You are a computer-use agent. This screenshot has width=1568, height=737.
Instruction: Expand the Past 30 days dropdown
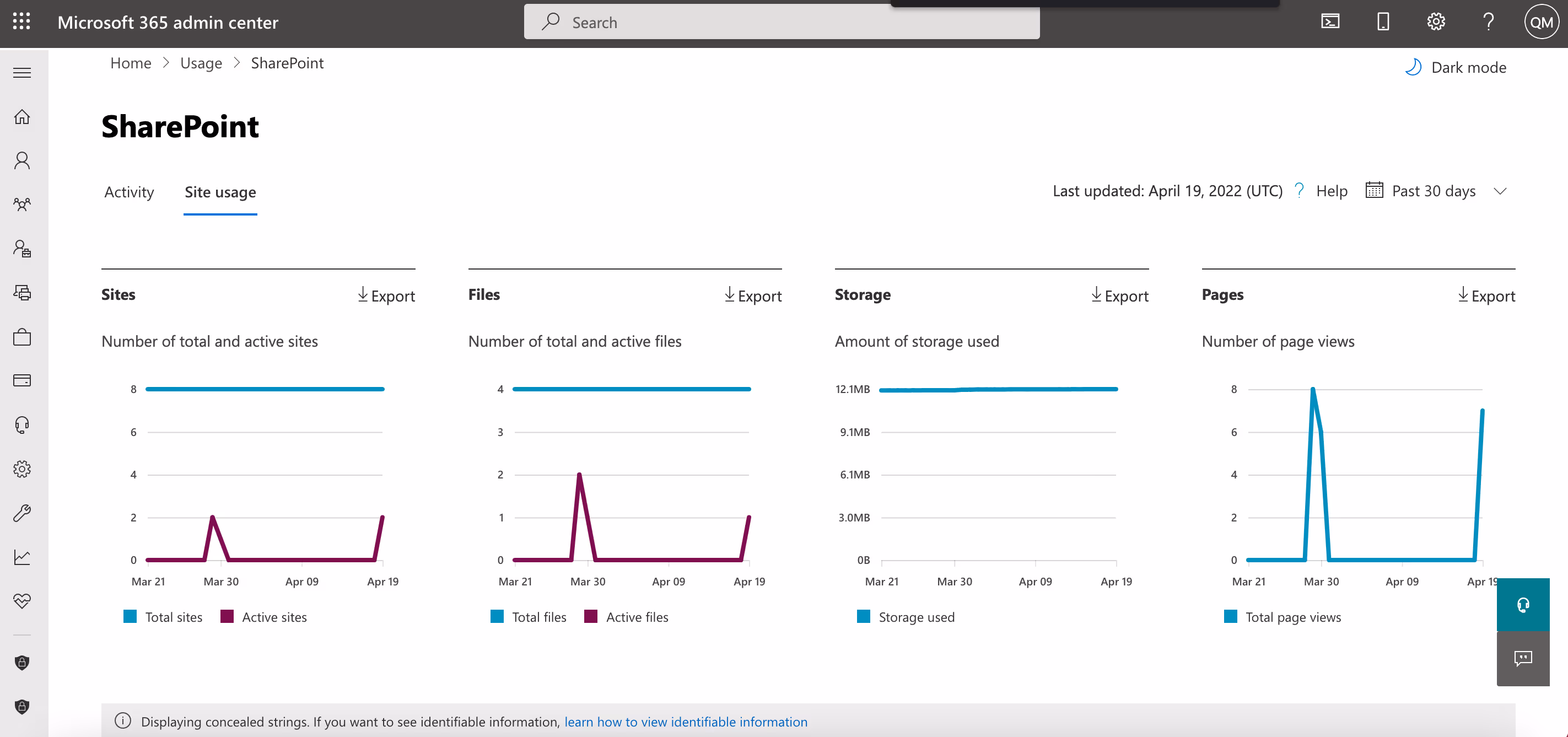[x=1435, y=191]
